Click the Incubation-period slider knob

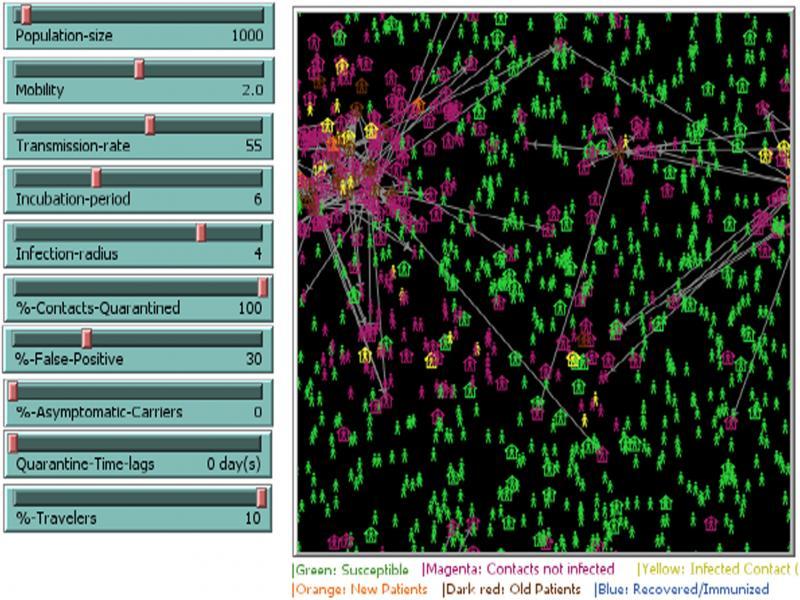[x=96, y=178]
